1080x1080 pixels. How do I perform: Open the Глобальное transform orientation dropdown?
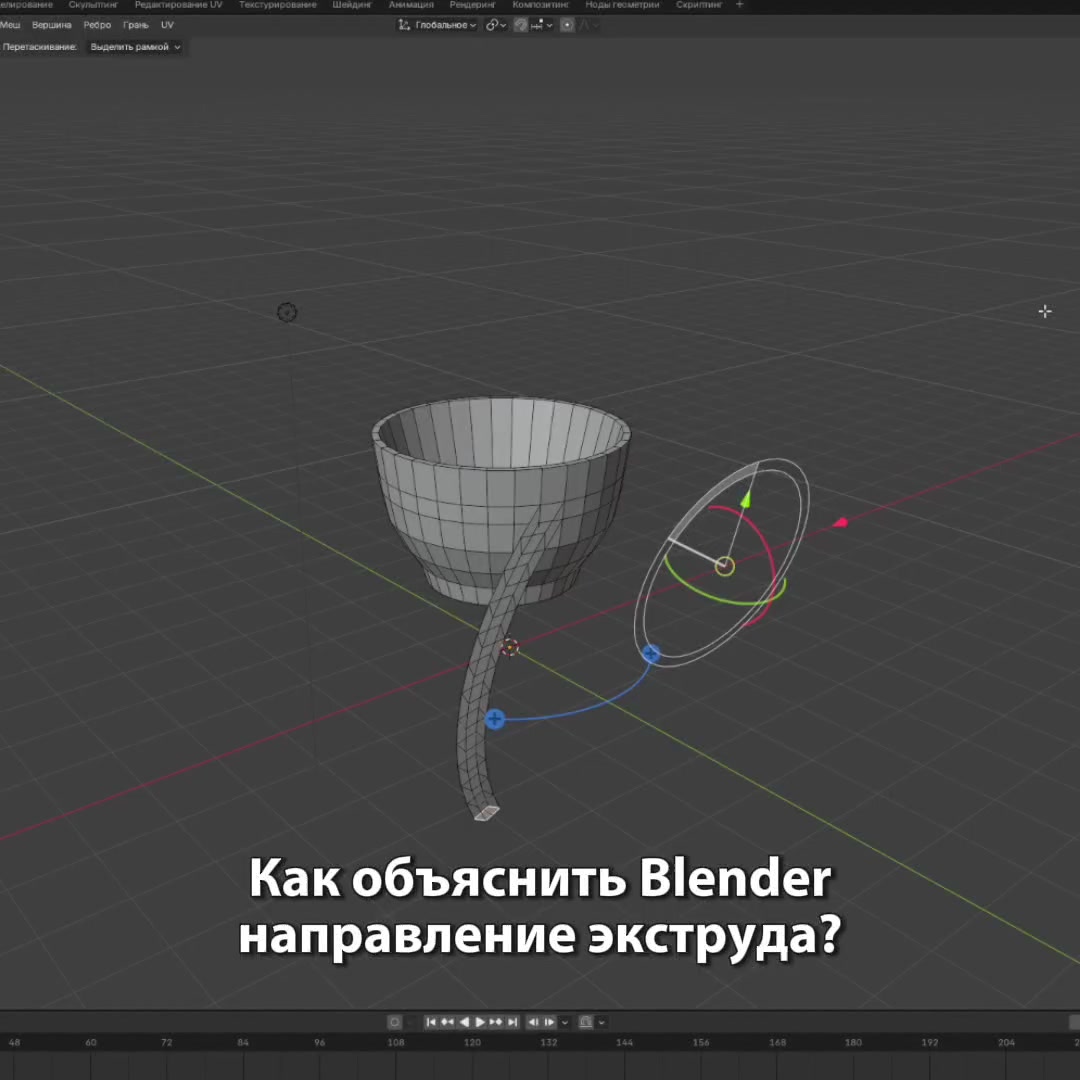pos(438,25)
